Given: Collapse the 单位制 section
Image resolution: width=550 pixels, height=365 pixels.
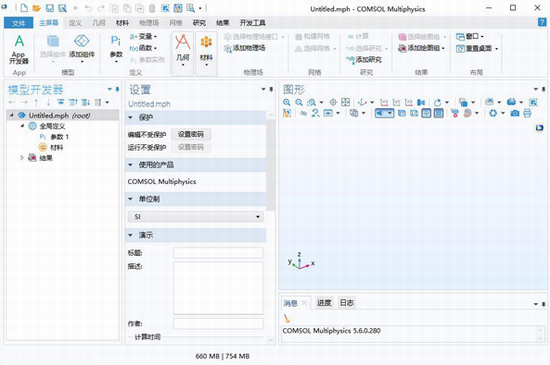Looking at the screenshot, I should (x=130, y=199).
